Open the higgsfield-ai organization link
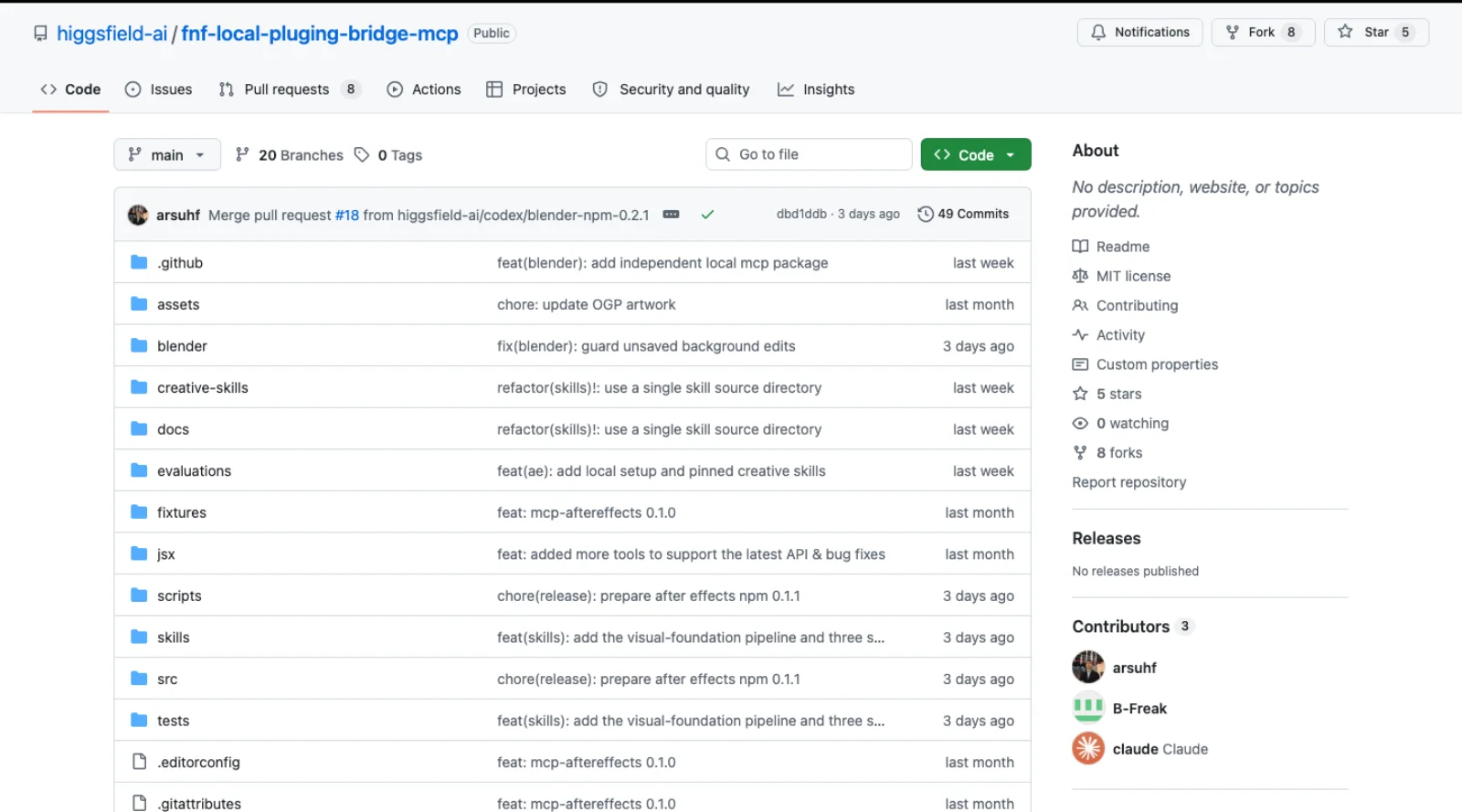The height and width of the screenshot is (812, 1462). (x=111, y=34)
